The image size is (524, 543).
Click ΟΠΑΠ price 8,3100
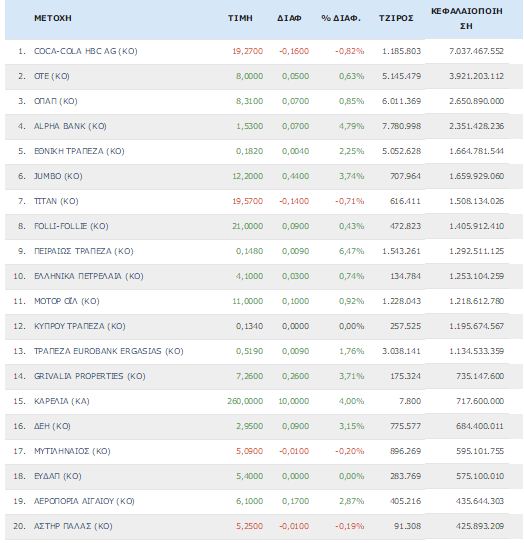249,101
